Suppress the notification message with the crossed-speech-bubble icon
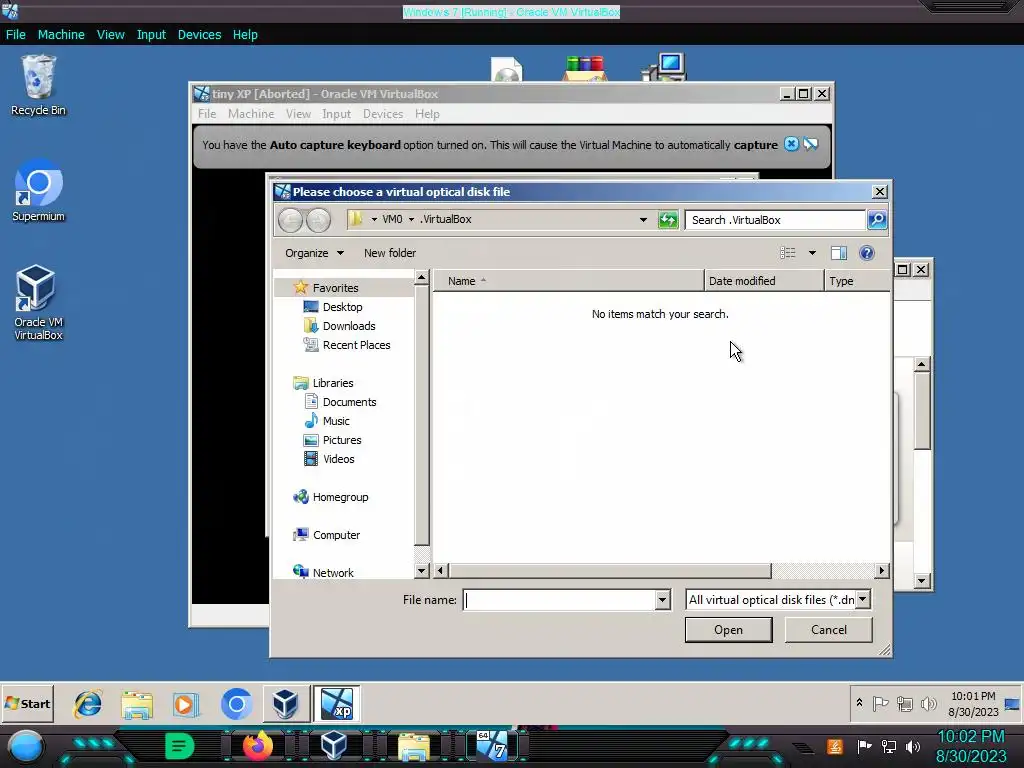The height and width of the screenshot is (768, 1024). click(x=810, y=144)
